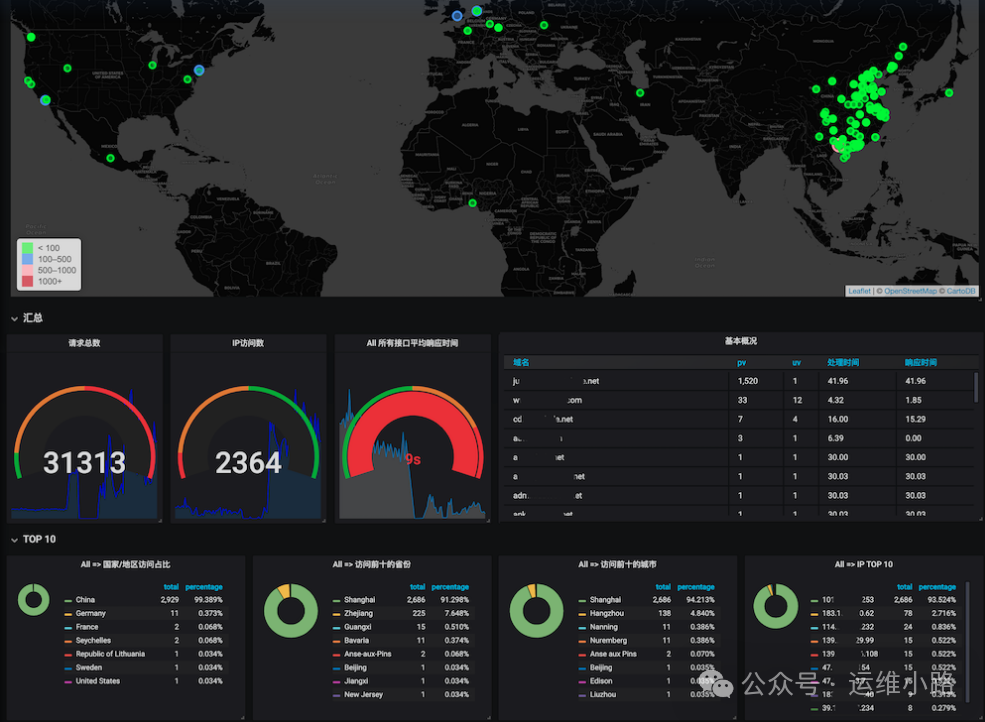985x722 pixels.
Task: Toggle the Republic of Lithuania legend entry
Action: 110,654
